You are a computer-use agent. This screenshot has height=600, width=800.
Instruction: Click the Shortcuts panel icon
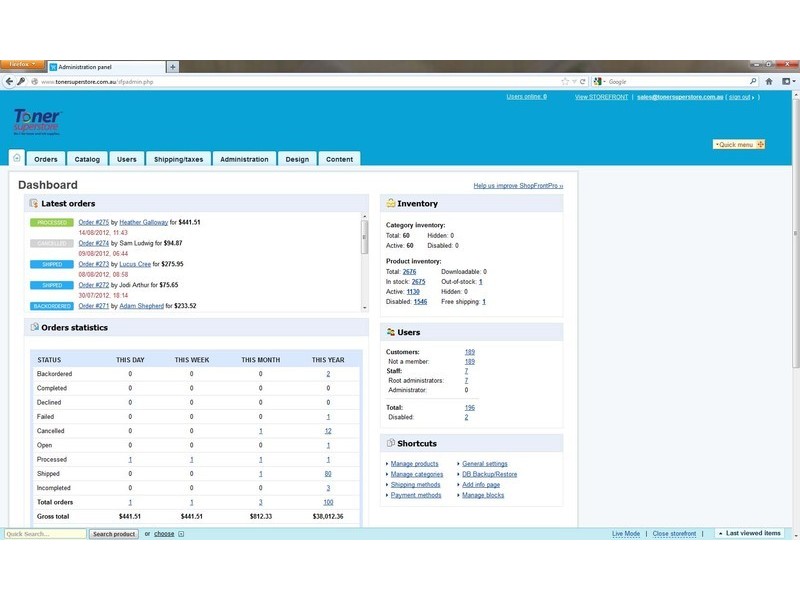click(x=391, y=443)
